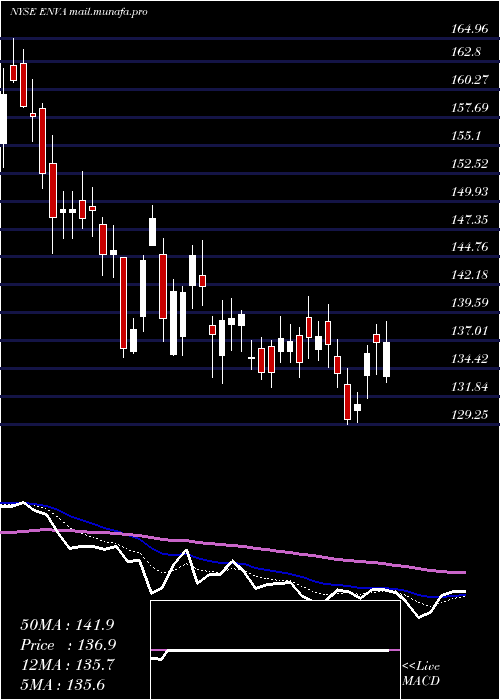This screenshot has height=700, width=500.
Task: Click the Price : 136.9 readout
Action: click(69, 645)
